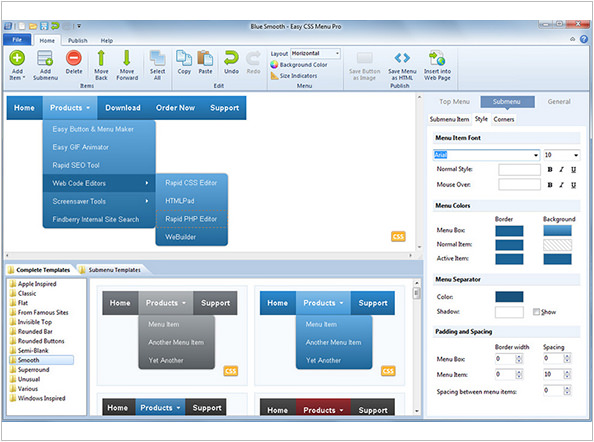Toggle italic for Normal Style
This screenshot has width=594, height=442.
click(x=561, y=170)
